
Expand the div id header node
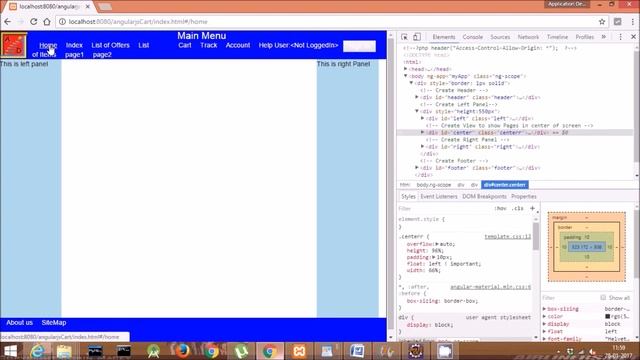coord(417,97)
